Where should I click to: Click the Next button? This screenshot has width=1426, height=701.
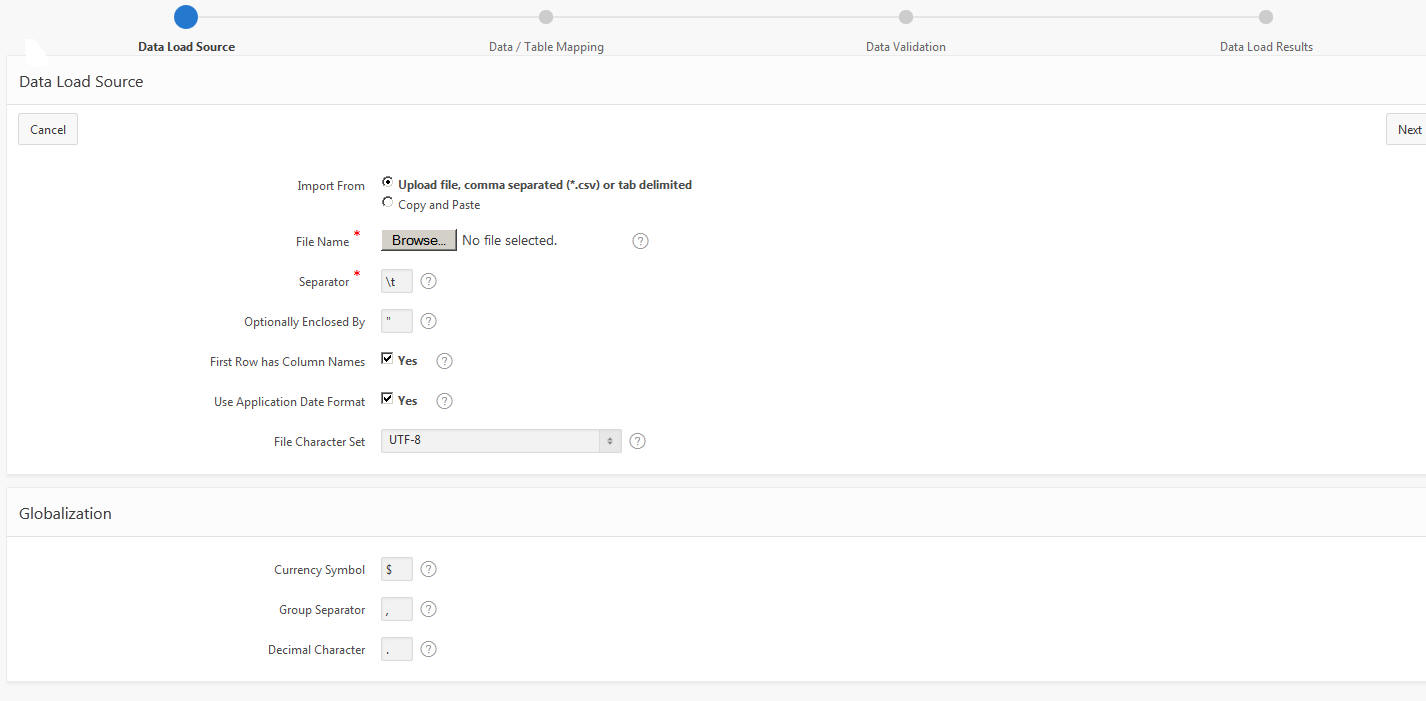1409,129
